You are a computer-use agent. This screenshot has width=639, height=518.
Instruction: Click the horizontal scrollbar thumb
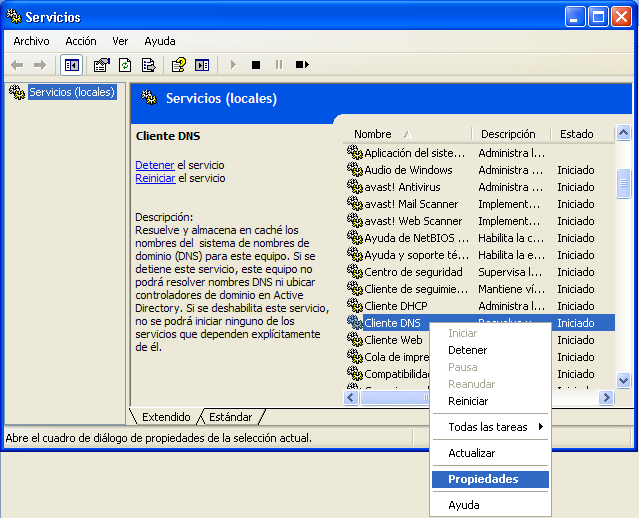[x=395, y=397]
